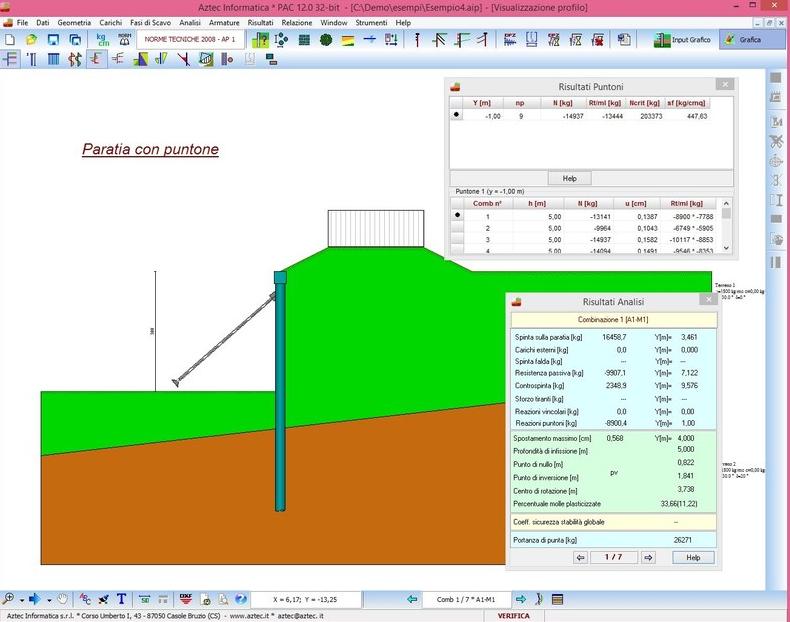This screenshot has width=790, height=622.
Task: Click the blue help question-mark icon
Action: coord(241,599)
